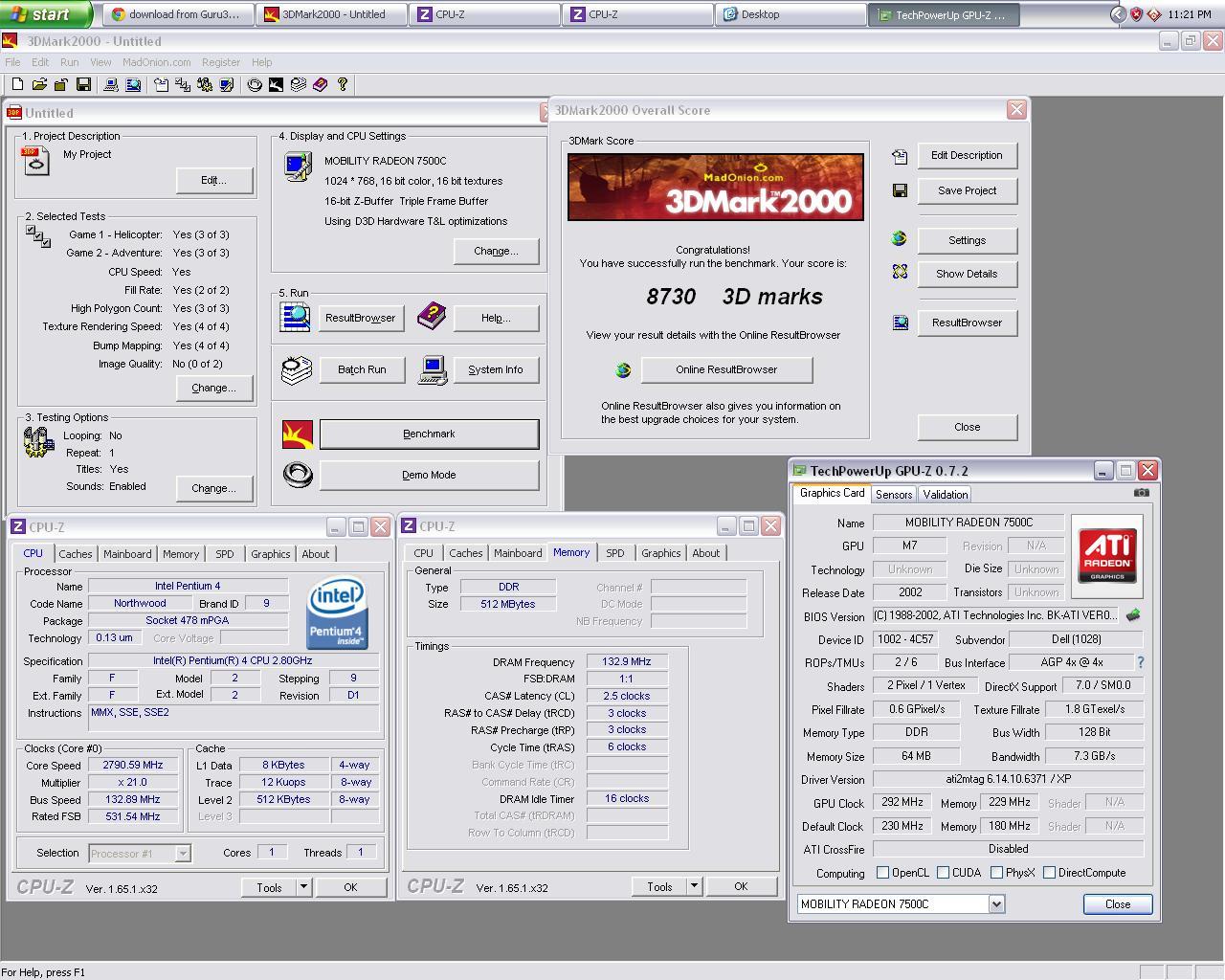Click the ResultBrowser magnifier toolbar icon
Image resolution: width=1225 pixels, height=980 pixels.
coord(133,85)
